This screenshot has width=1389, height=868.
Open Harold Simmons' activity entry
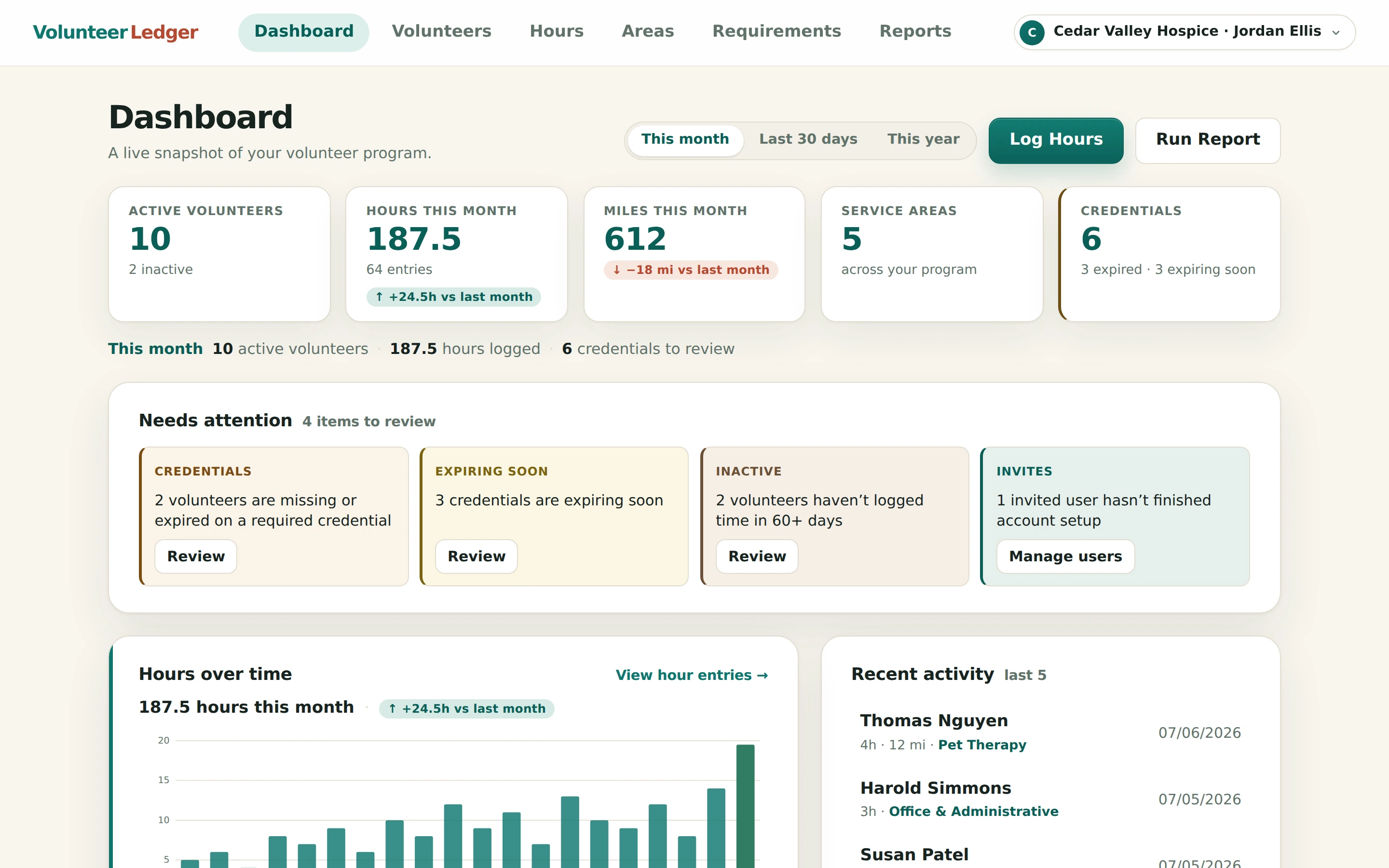pyautogui.click(x=1050, y=799)
